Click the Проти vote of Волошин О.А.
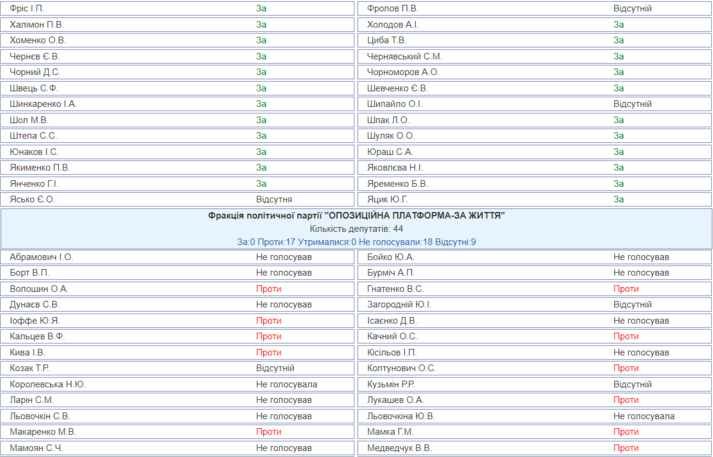Image resolution: width=713 pixels, height=457 pixels. (x=268, y=289)
